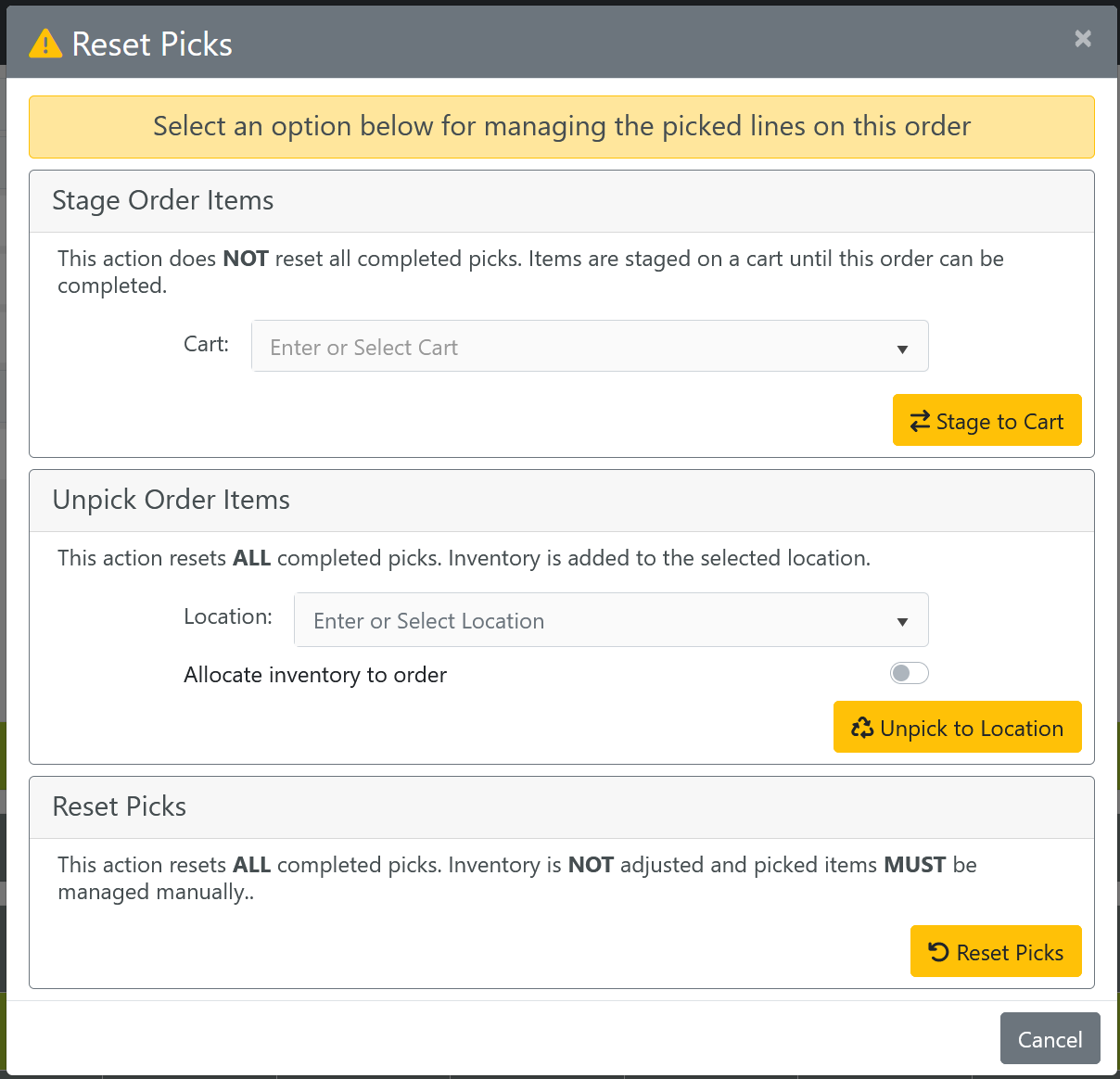Image resolution: width=1120 pixels, height=1079 pixels.
Task: Click the Reset Picks dialog title text
Action: tap(152, 44)
